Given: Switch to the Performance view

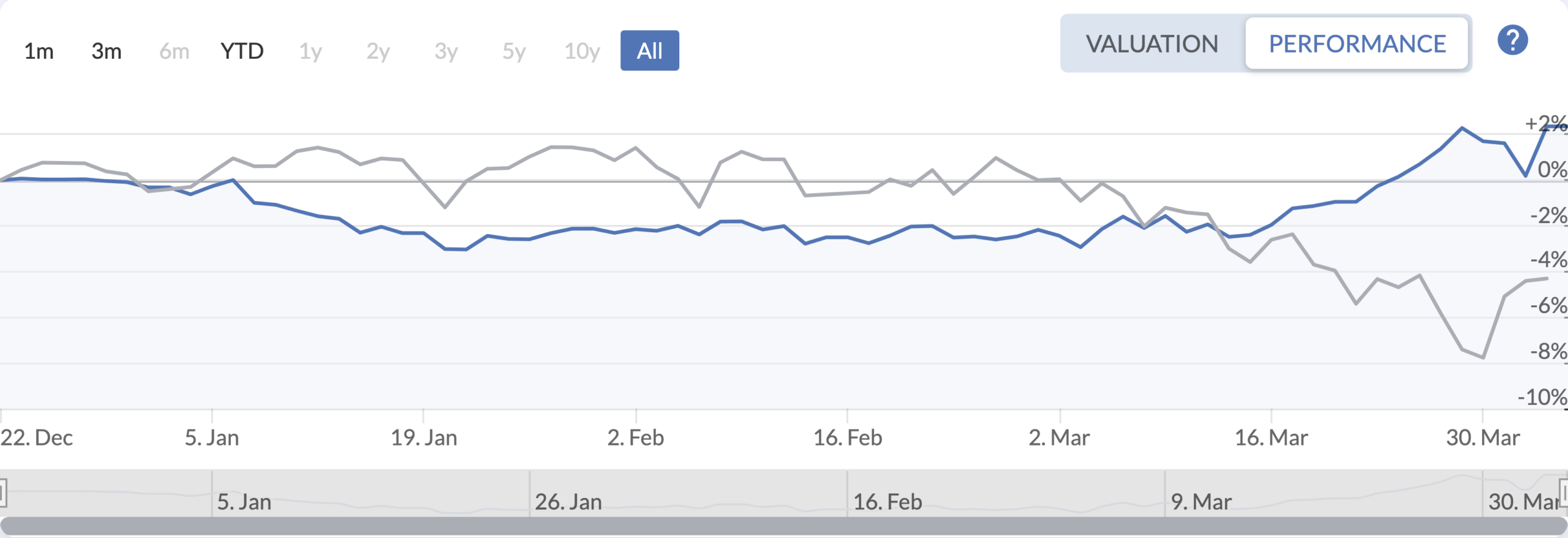Looking at the screenshot, I should point(1357,44).
